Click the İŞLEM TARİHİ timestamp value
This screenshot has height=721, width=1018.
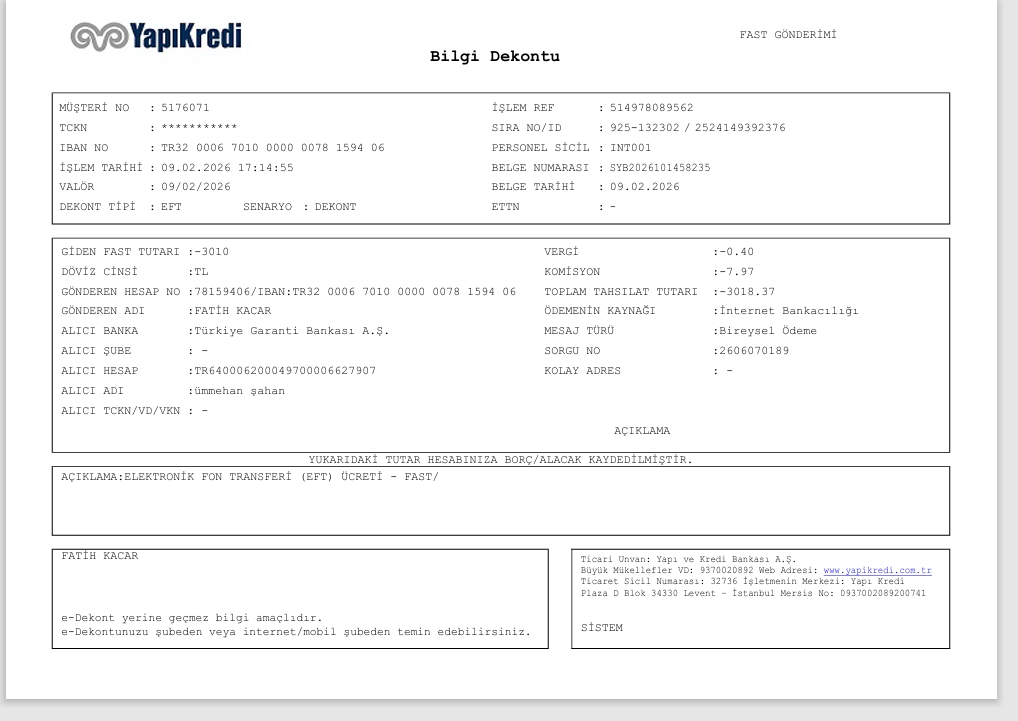coord(227,167)
